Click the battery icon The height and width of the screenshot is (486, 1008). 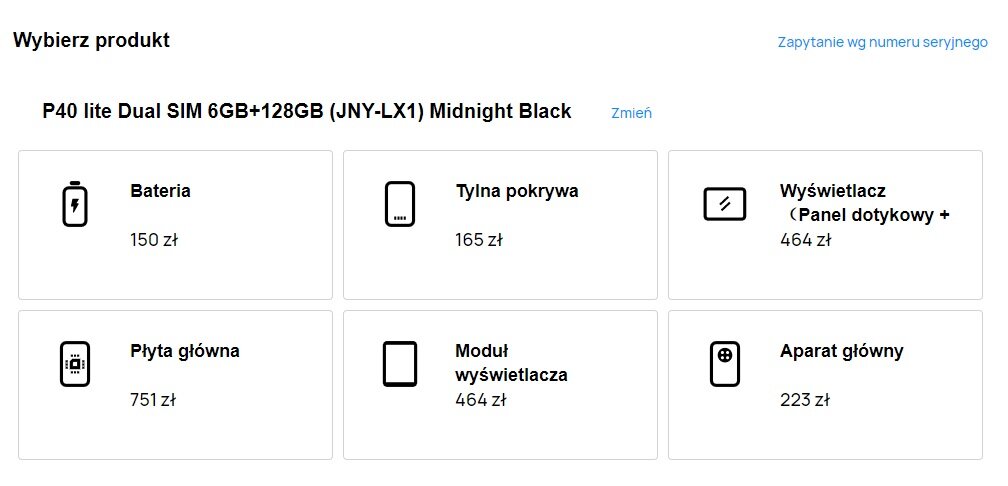click(75, 204)
